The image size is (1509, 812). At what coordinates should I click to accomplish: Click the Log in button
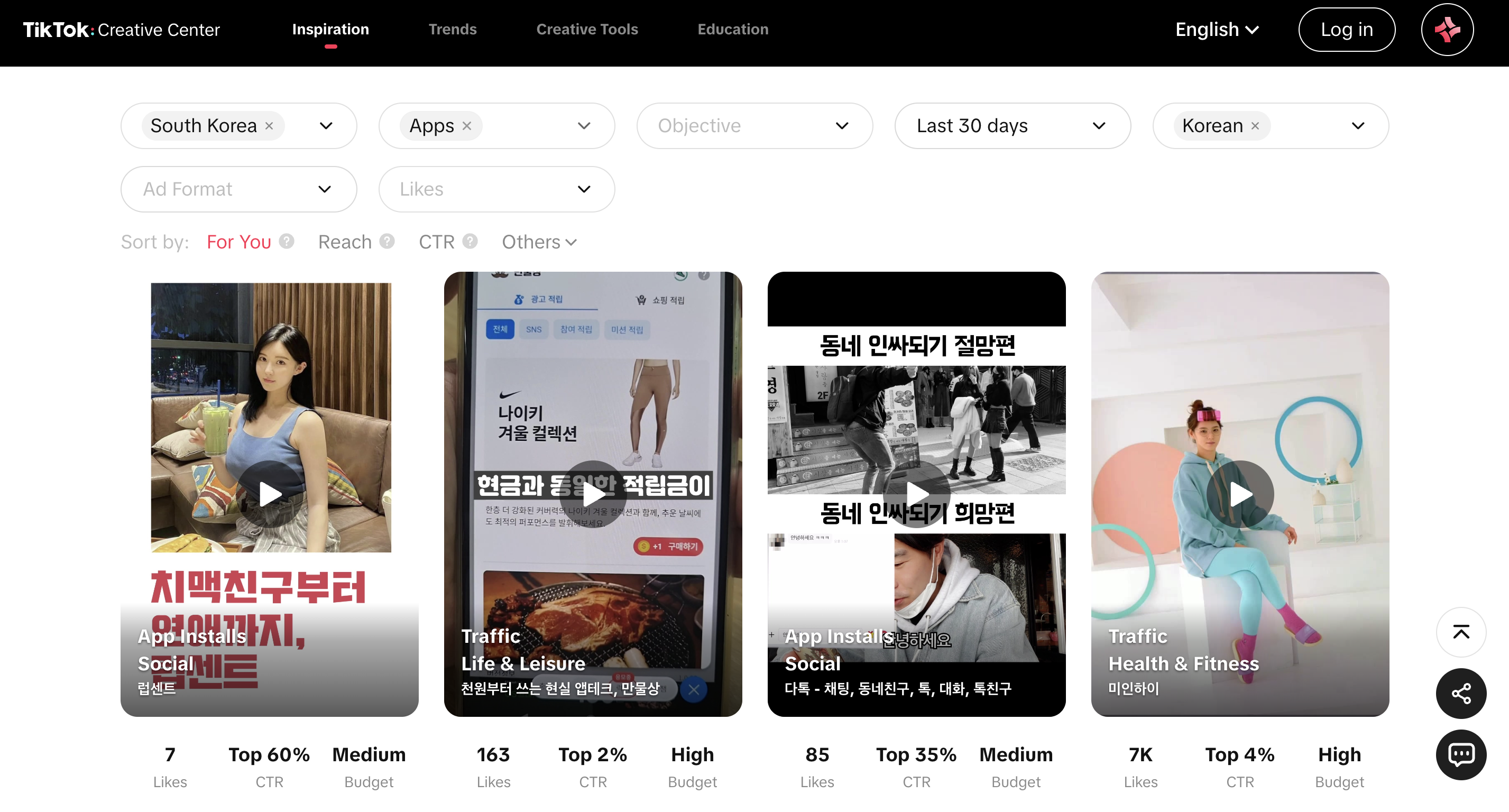click(x=1346, y=29)
